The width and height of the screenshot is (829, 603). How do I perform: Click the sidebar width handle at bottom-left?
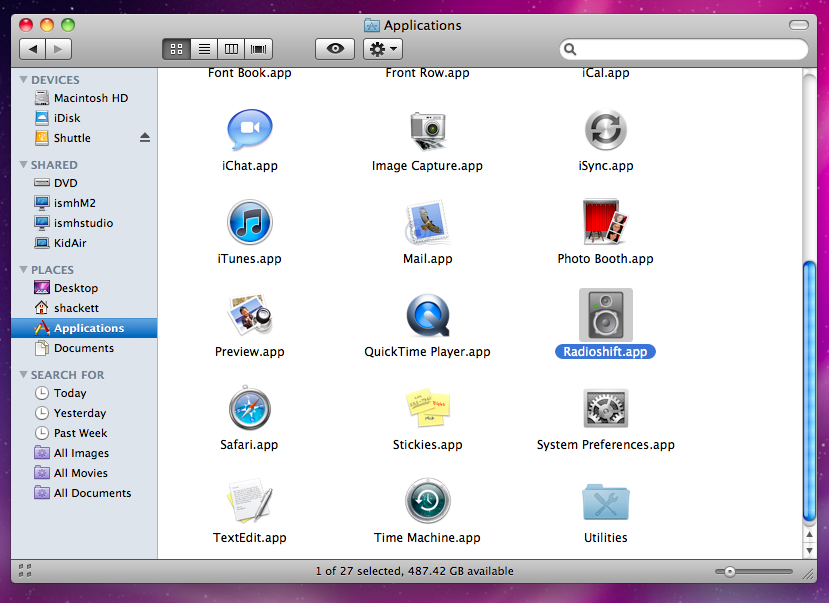tap(25, 571)
